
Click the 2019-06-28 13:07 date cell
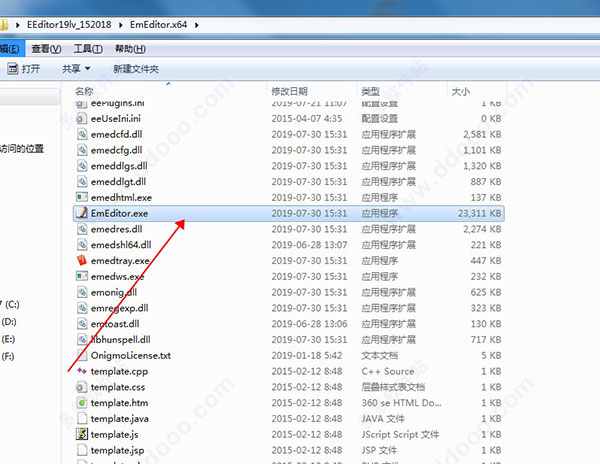pos(309,245)
